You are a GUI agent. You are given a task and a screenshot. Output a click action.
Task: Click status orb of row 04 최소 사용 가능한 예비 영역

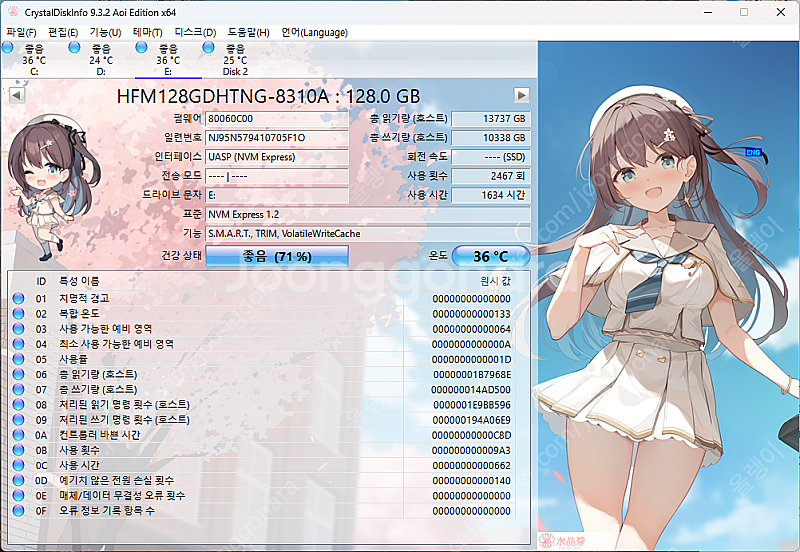[19, 344]
